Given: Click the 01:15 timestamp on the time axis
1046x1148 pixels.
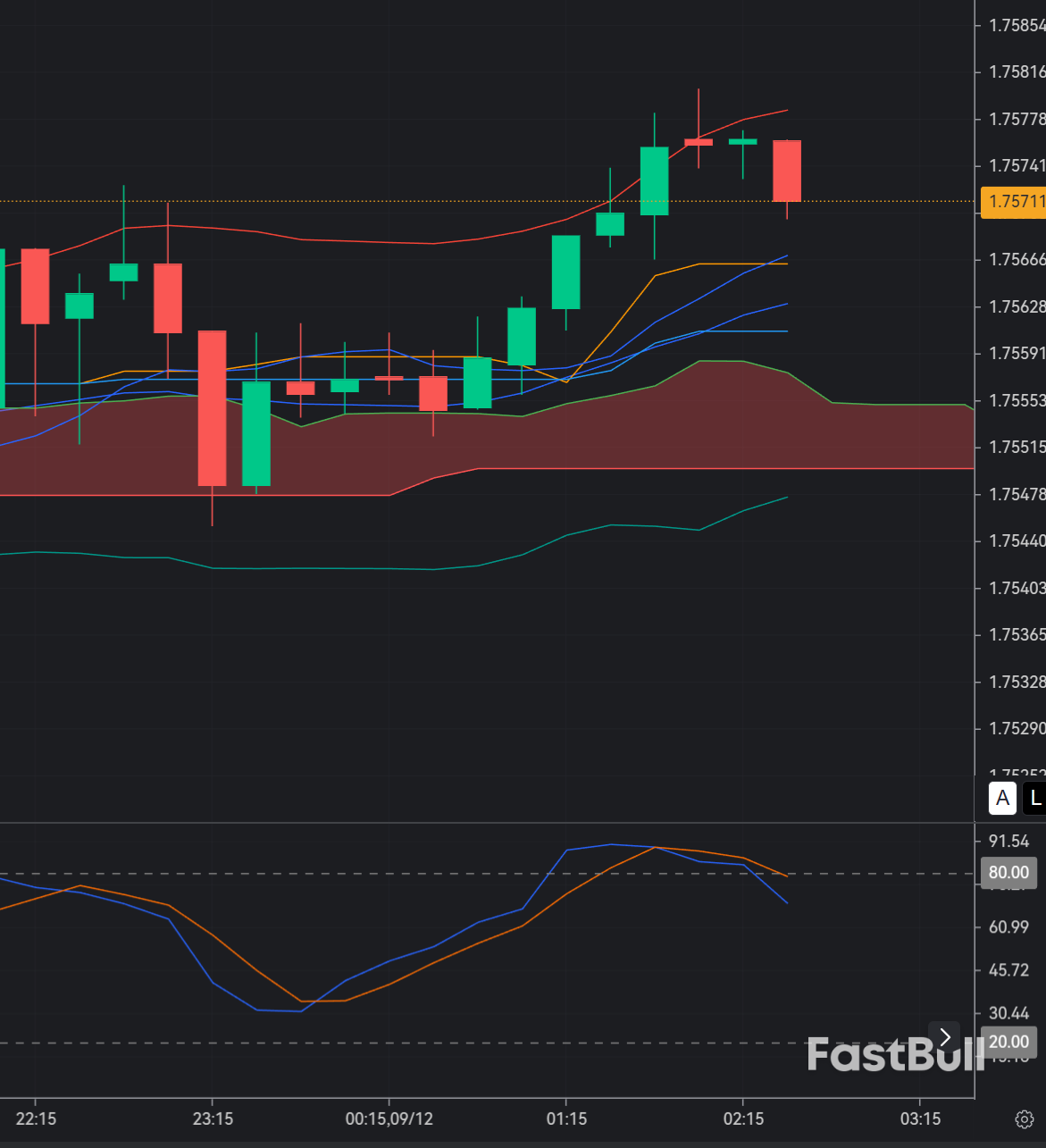Looking at the screenshot, I should [567, 1118].
